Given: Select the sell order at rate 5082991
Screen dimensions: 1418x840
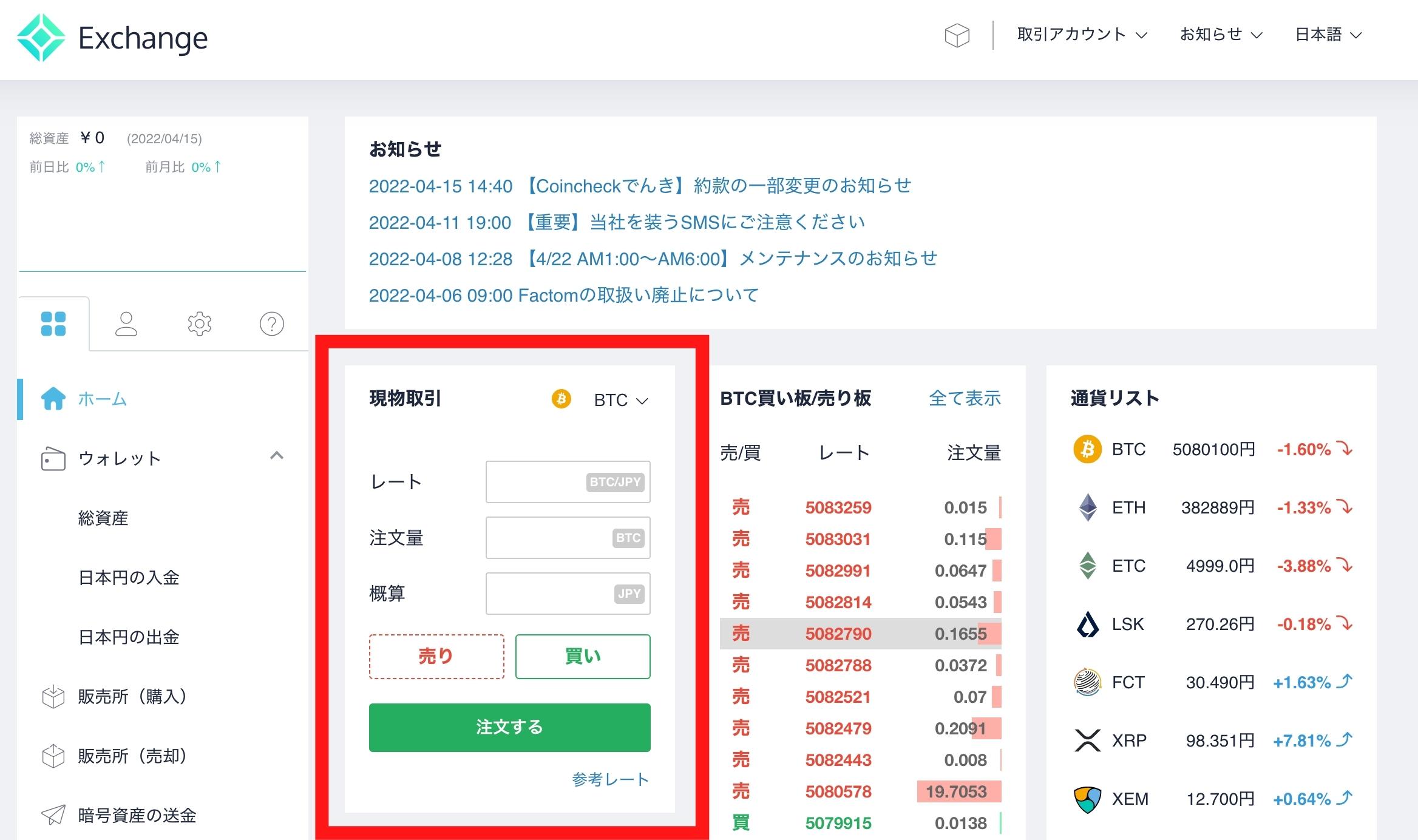Looking at the screenshot, I should (x=861, y=571).
